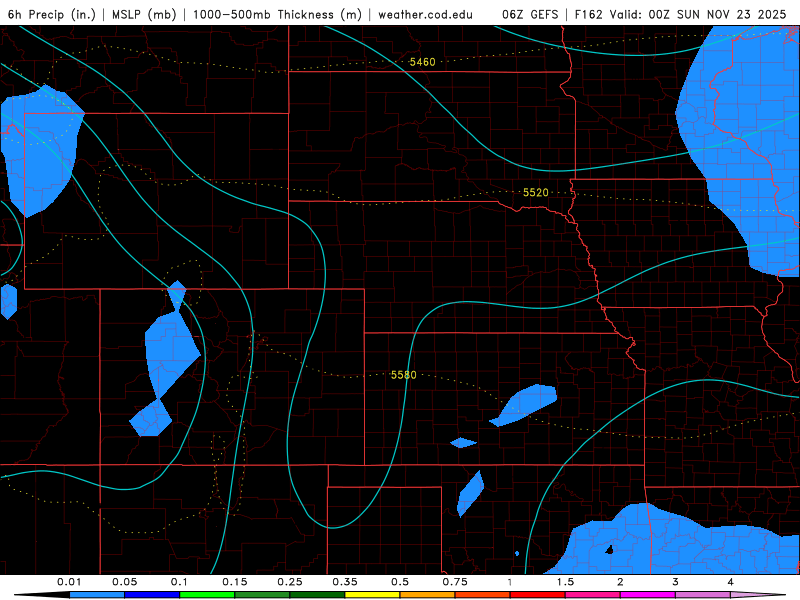This screenshot has height=600, width=800.
Task: Click the 5520 thickness contour label
Action: click(536, 192)
